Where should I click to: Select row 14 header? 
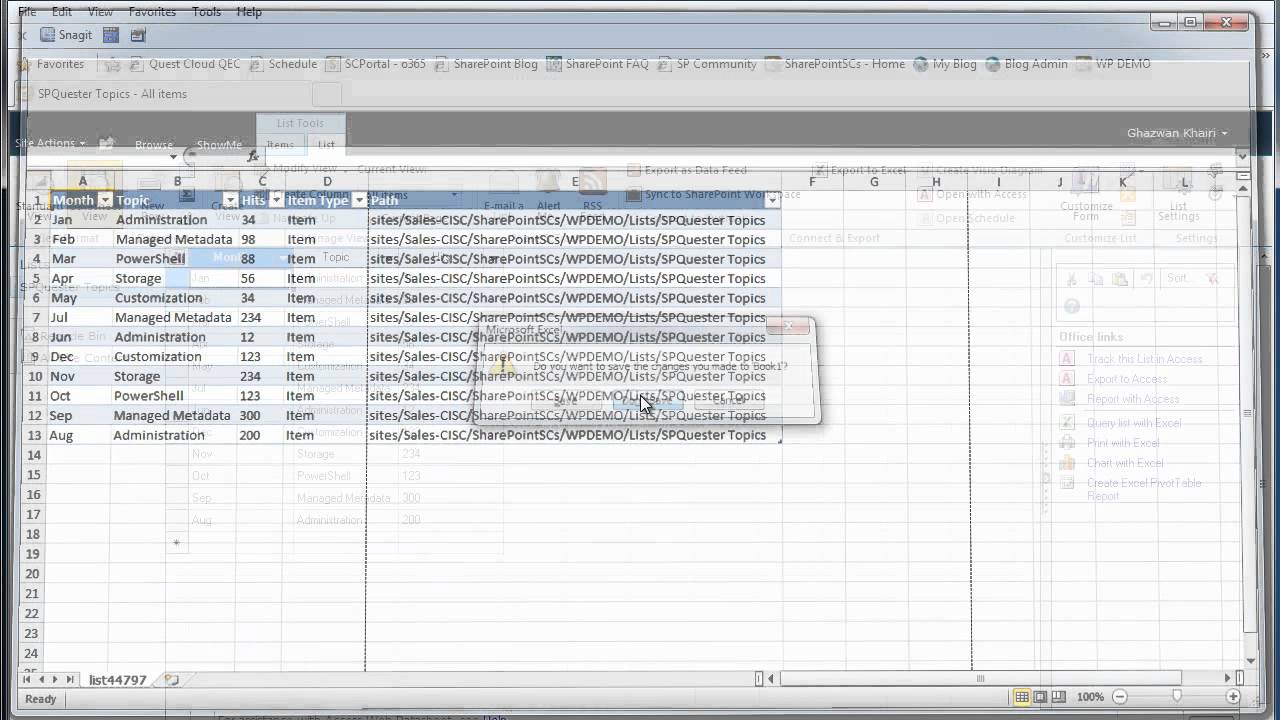click(x=35, y=454)
